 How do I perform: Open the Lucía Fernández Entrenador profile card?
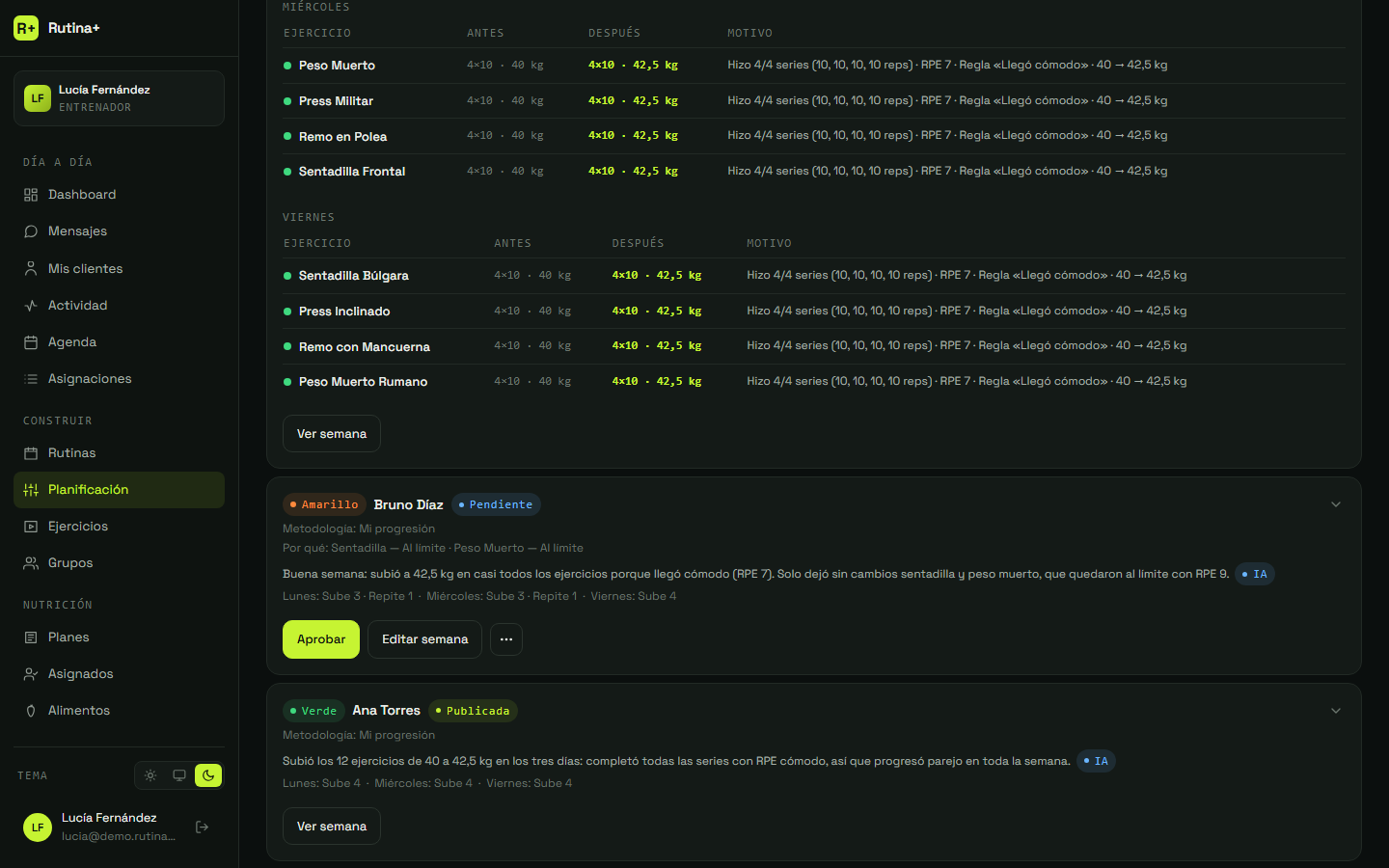point(119,98)
